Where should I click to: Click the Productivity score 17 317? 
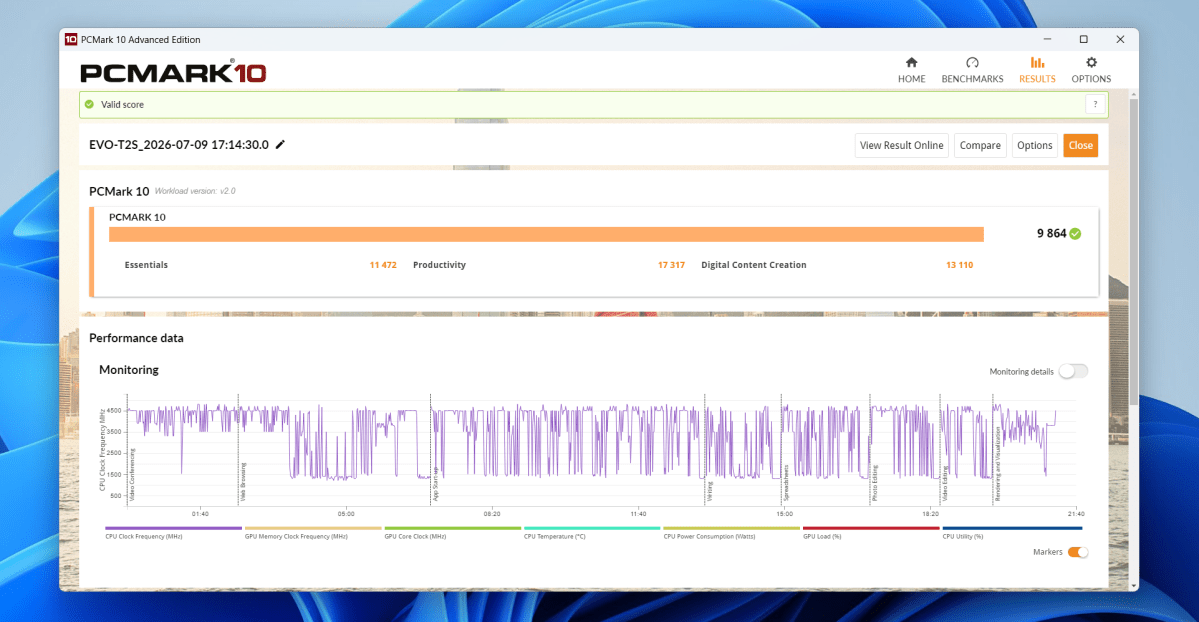point(671,265)
